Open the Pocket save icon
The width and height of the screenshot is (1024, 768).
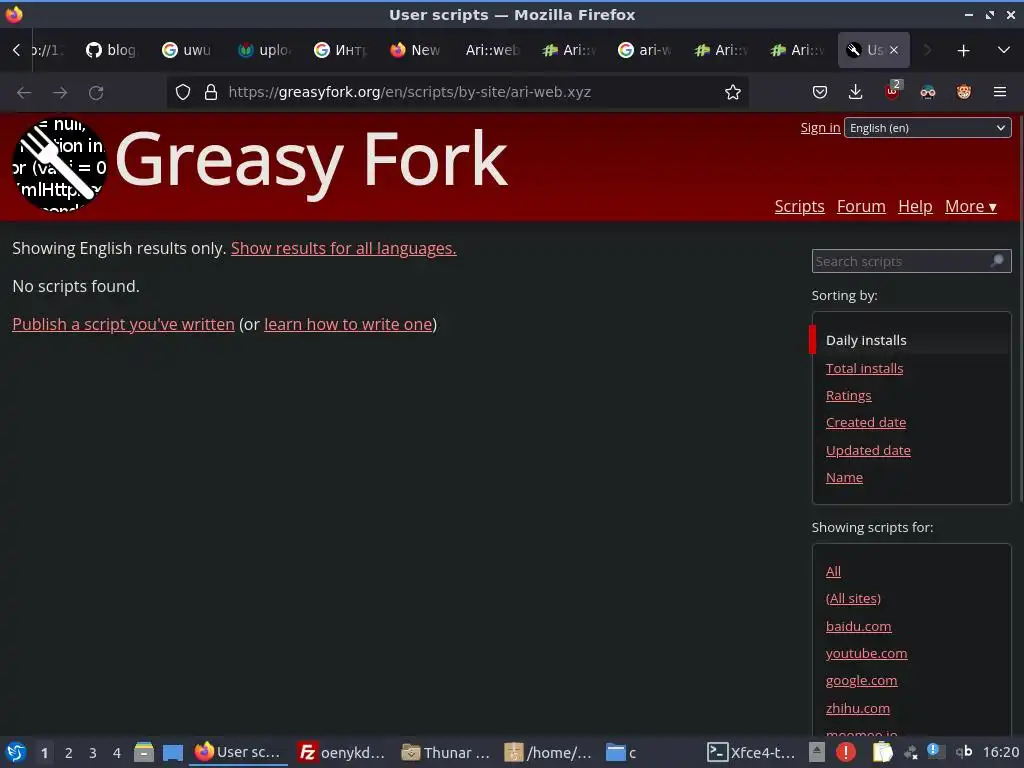[x=820, y=92]
